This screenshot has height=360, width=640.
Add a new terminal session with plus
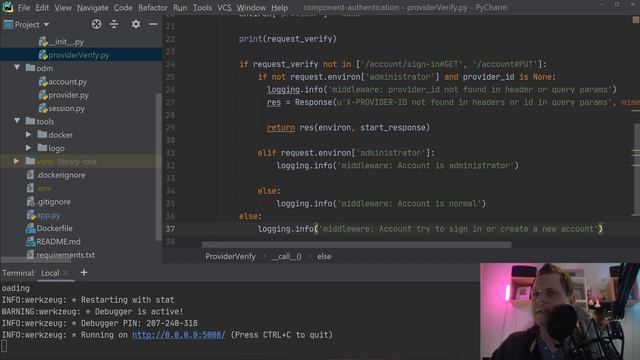tap(84, 273)
